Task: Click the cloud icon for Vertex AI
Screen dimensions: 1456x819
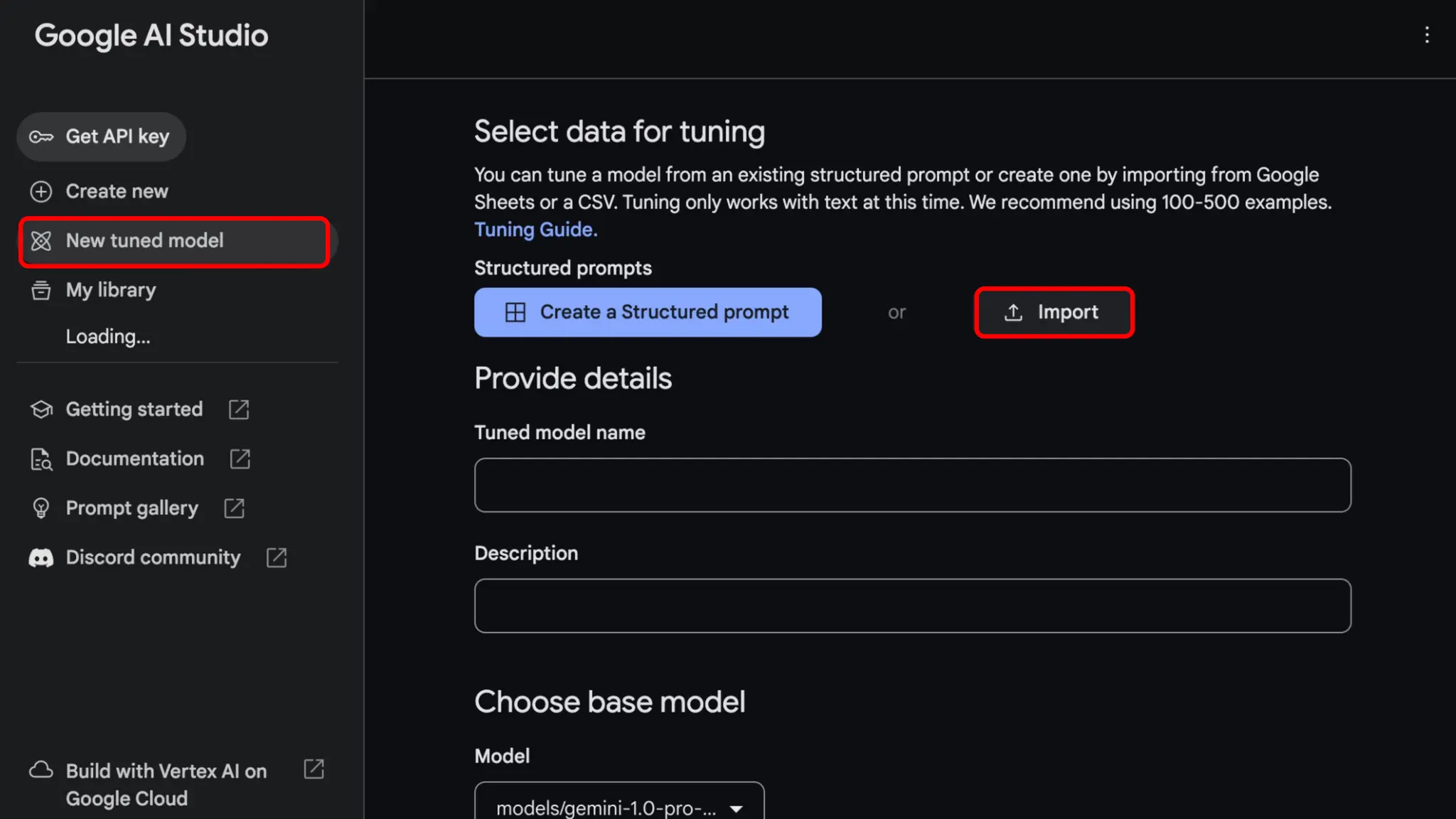Action: pos(41,770)
